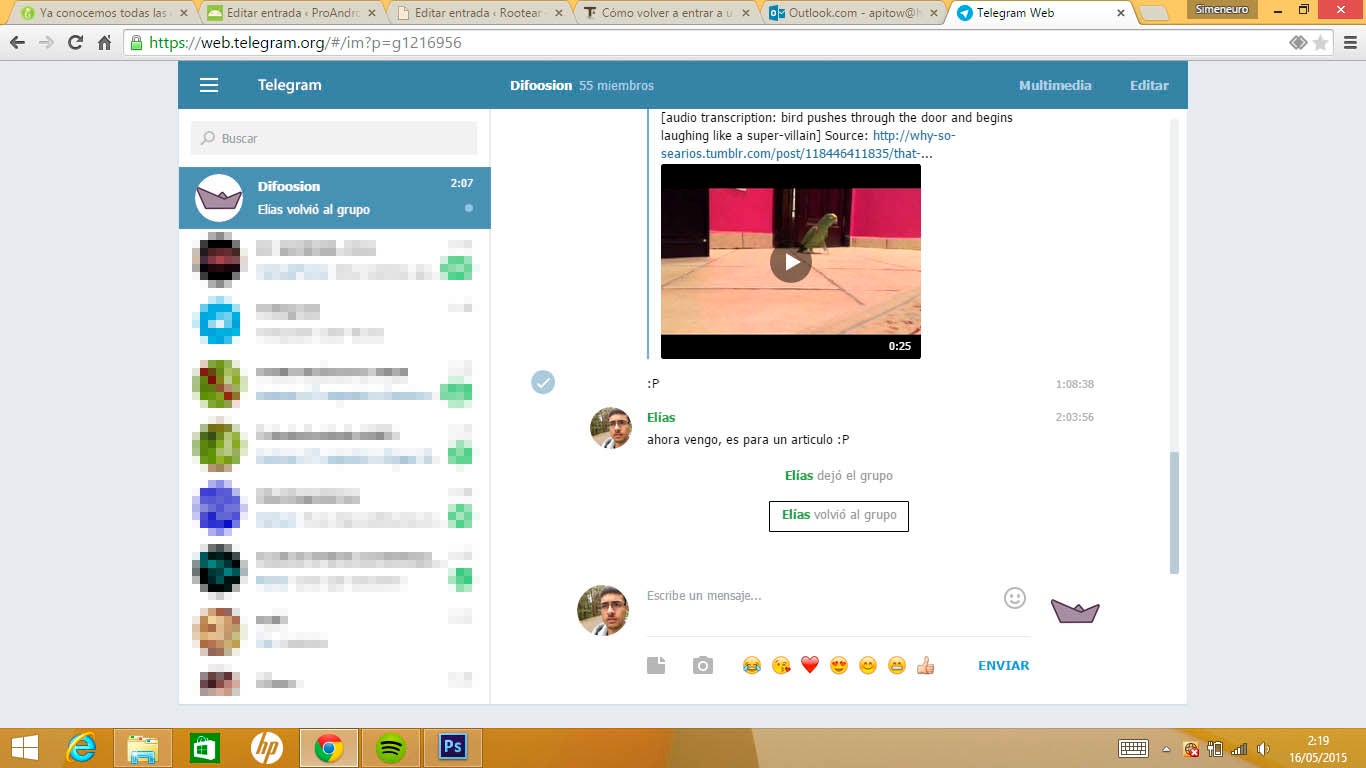This screenshot has width=1366, height=768.
Task: Click the address bar URL
Action: click(306, 43)
